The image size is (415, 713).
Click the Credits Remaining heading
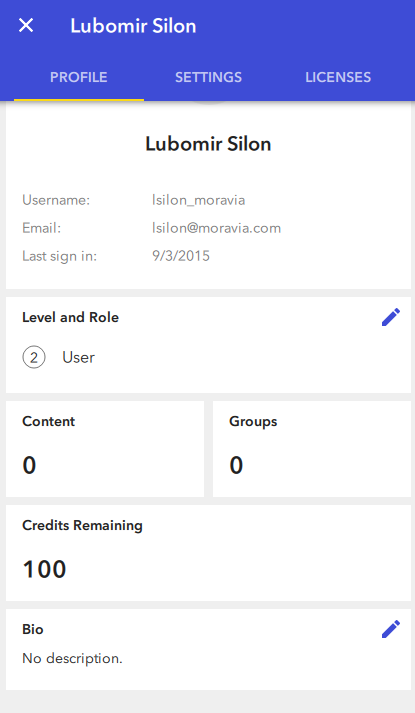82,525
